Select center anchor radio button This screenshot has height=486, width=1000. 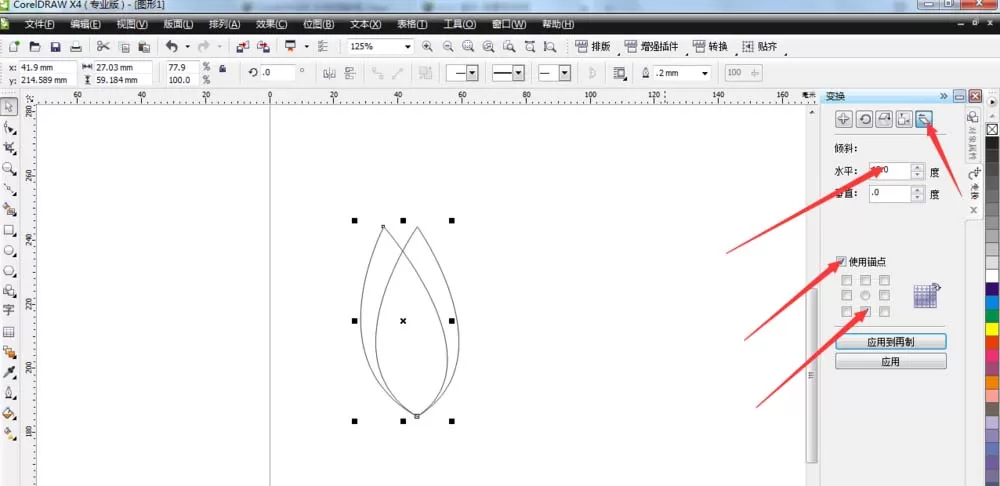click(865, 295)
